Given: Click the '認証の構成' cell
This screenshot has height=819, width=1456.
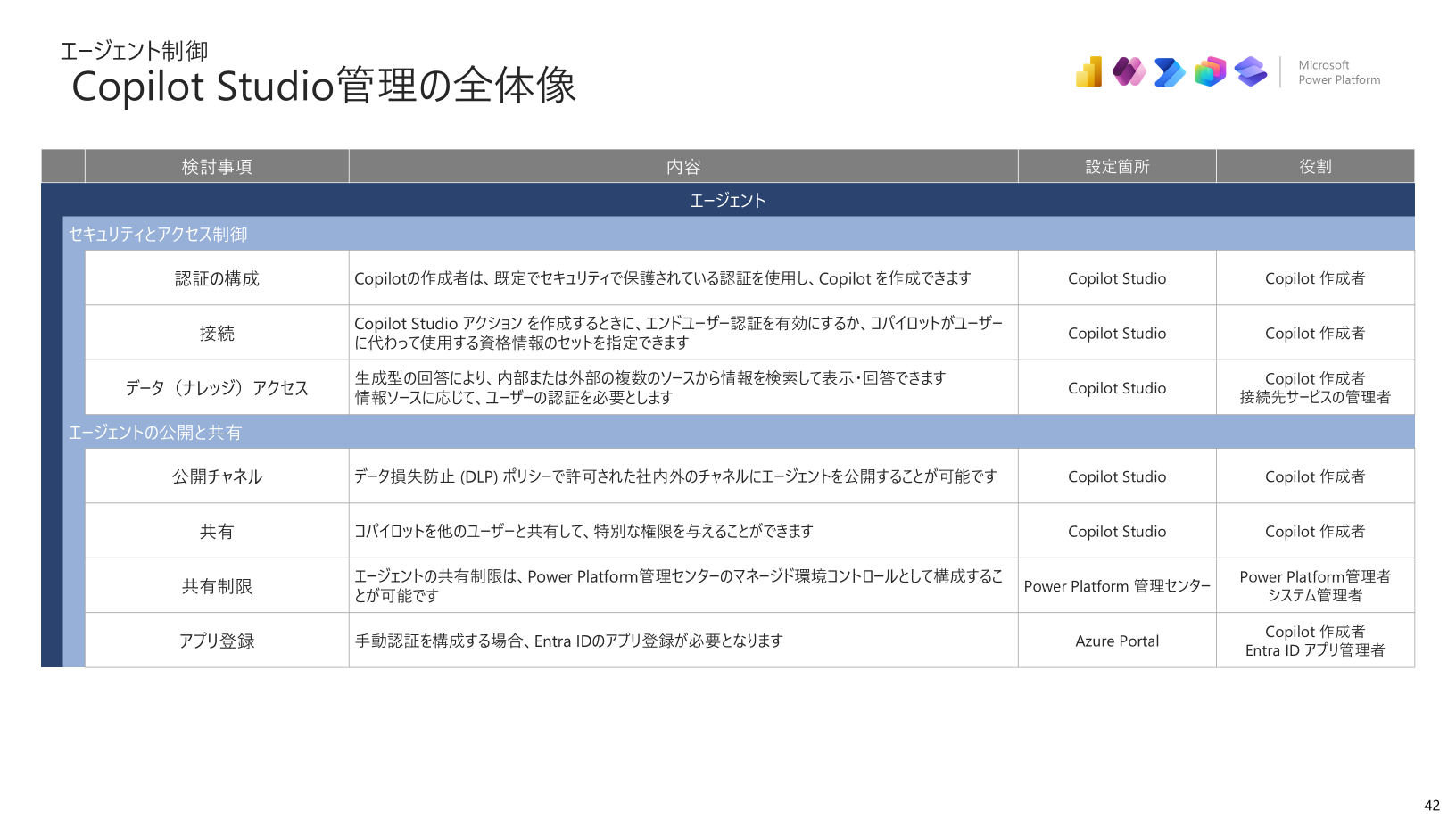Looking at the screenshot, I should 217,278.
